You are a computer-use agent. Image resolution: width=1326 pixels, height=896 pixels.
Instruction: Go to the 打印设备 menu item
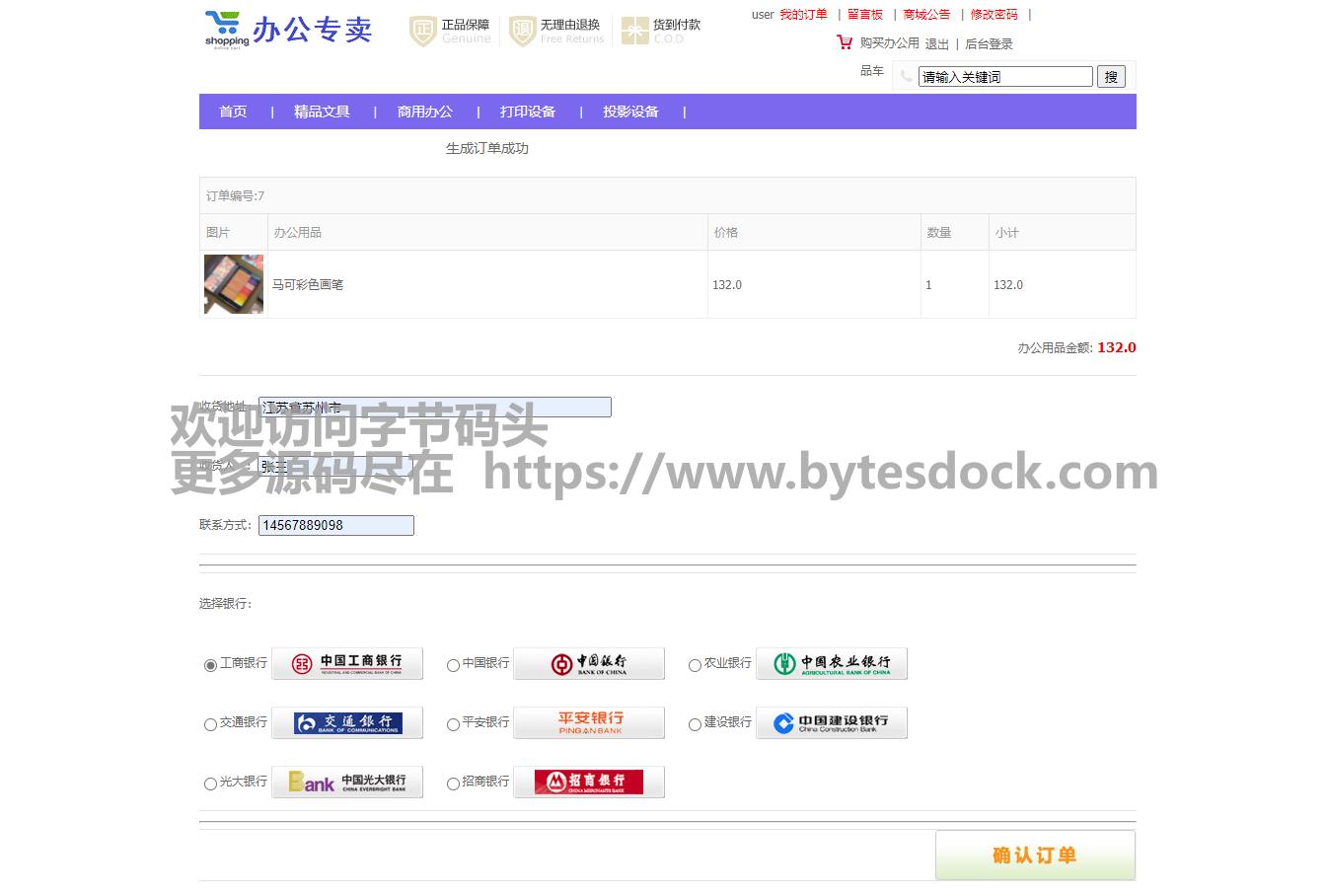(x=528, y=112)
